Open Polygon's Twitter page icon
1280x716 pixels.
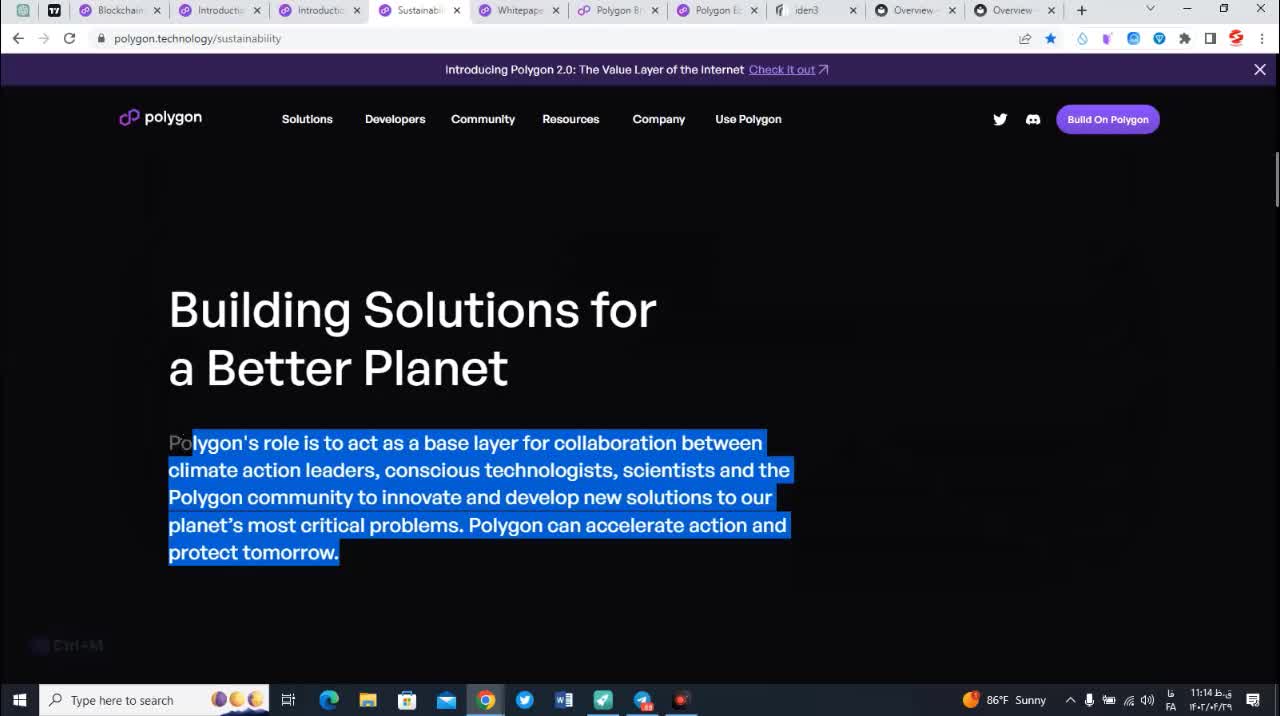tap(1000, 119)
